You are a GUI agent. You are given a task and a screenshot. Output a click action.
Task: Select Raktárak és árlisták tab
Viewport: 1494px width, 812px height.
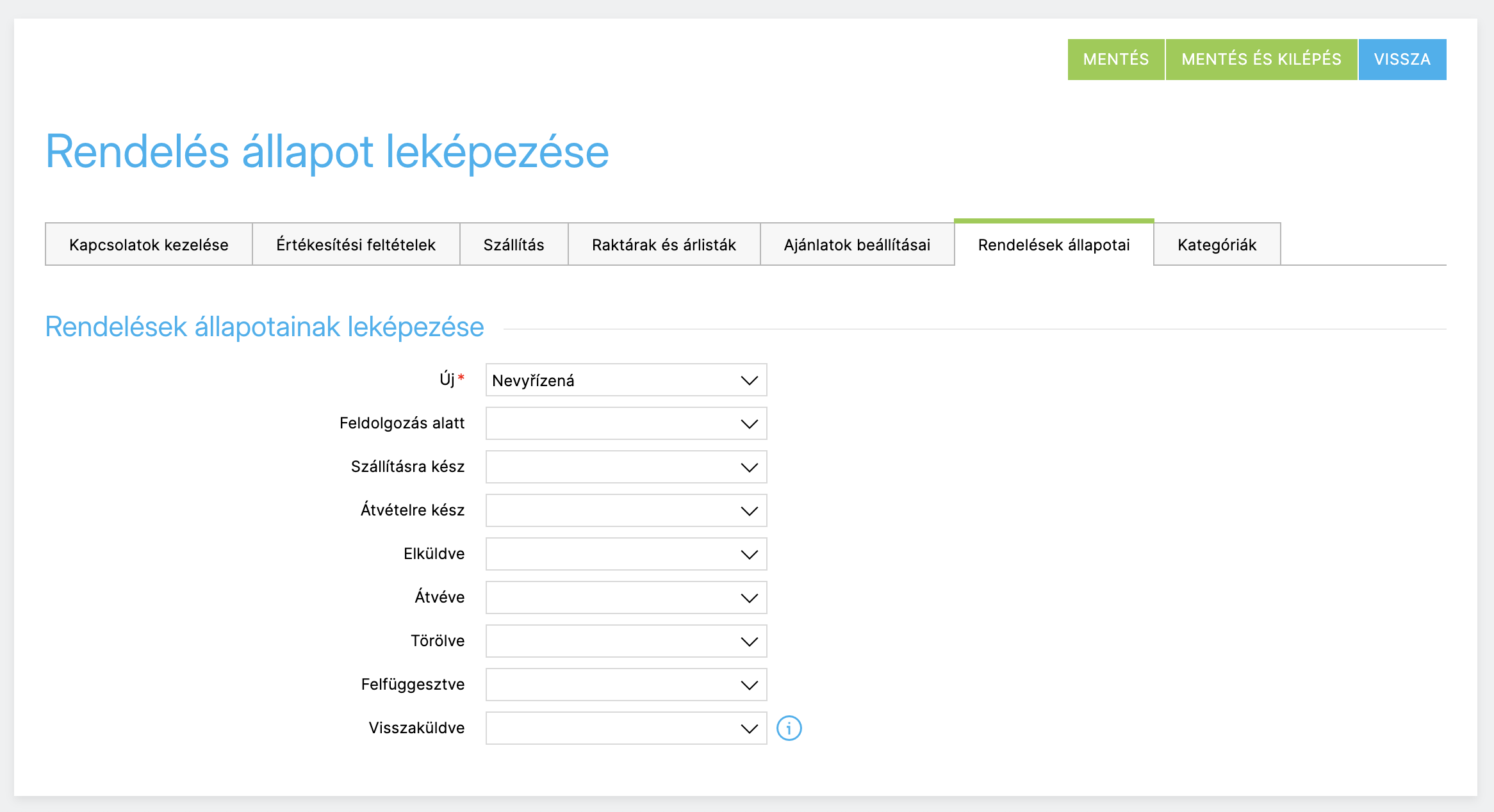coord(664,245)
